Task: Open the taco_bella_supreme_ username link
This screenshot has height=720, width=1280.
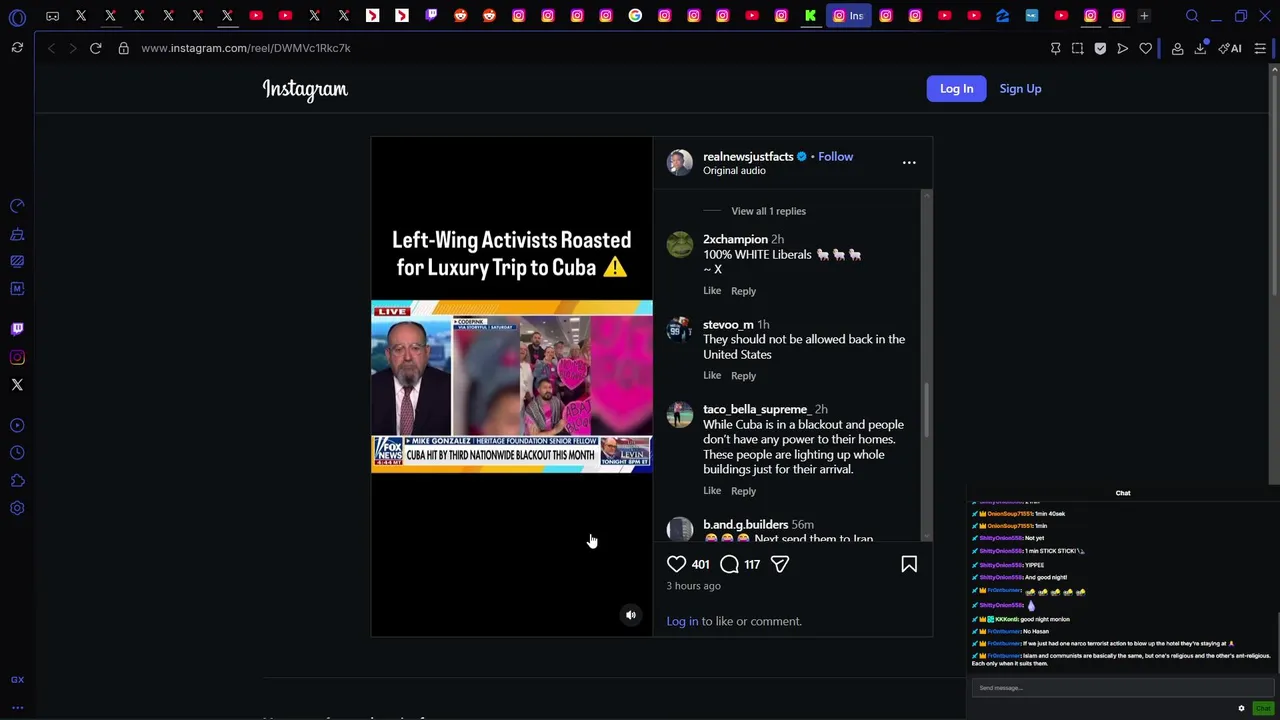Action: [x=756, y=409]
